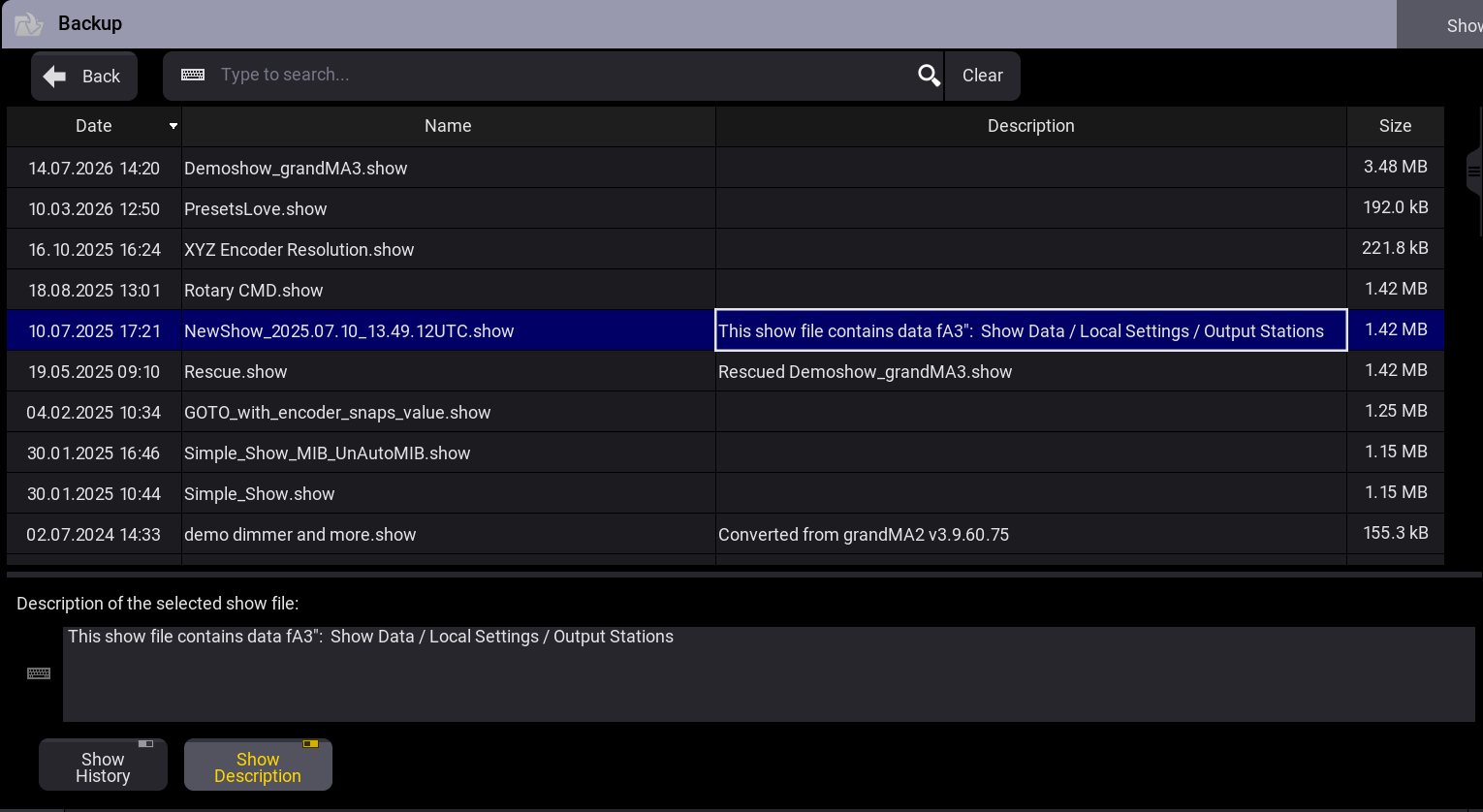The image size is (1483, 812).
Task: Toggle Show History
Action: 103,765
